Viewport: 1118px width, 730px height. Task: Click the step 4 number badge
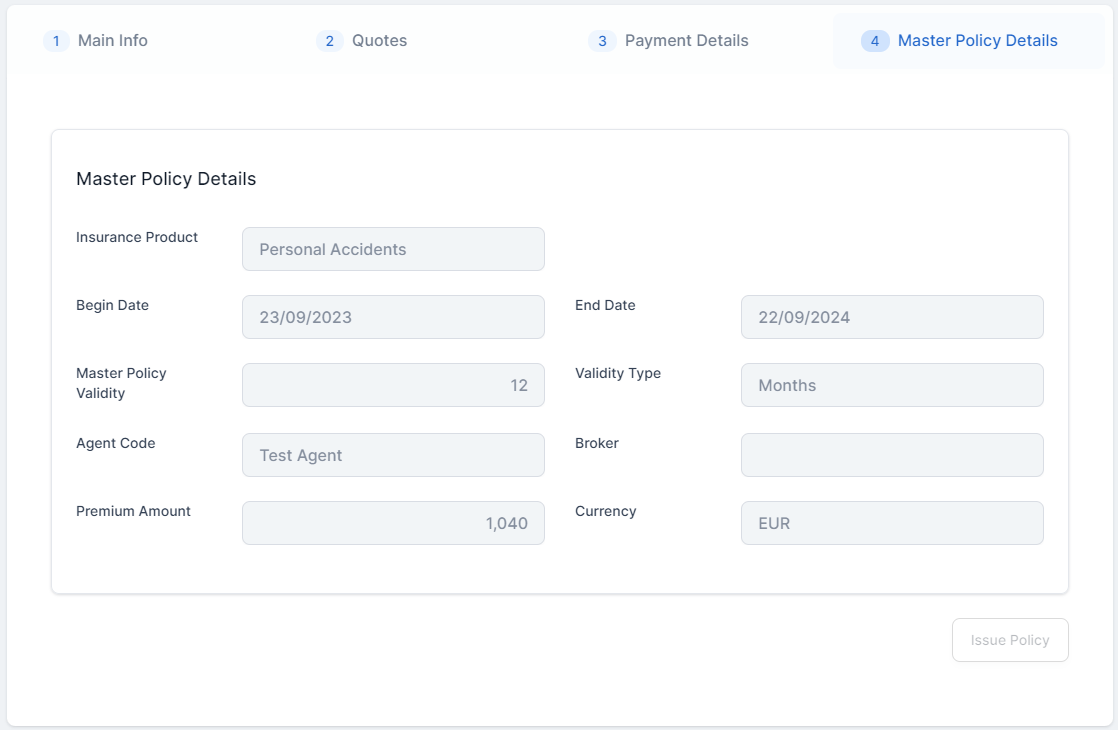(x=875, y=41)
